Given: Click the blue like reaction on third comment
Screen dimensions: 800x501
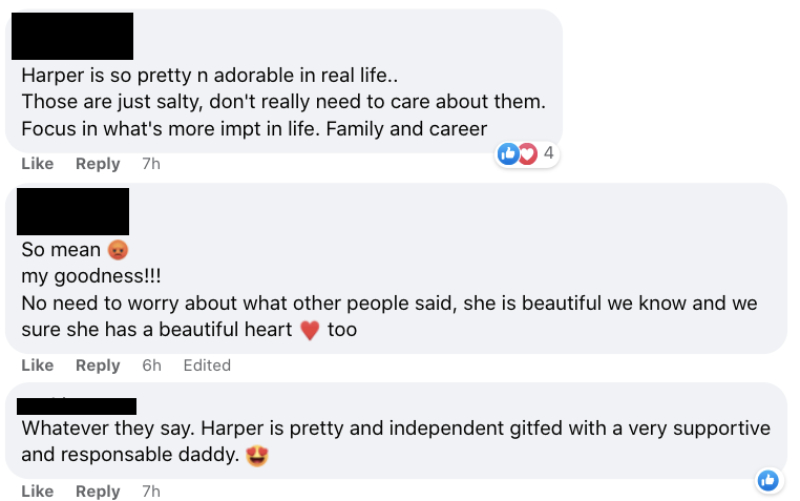Looking at the screenshot, I should [768, 480].
